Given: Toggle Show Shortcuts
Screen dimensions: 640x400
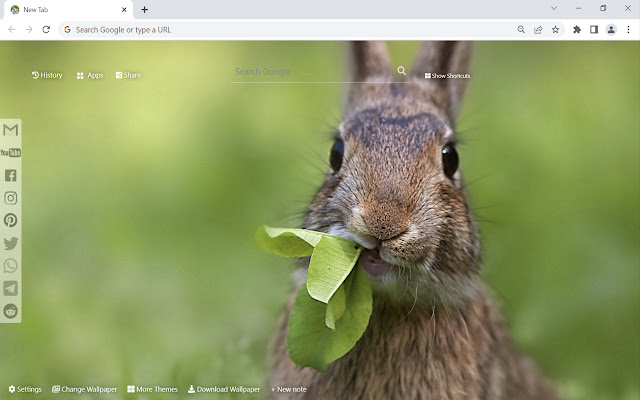Looking at the screenshot, I should 447,76.
